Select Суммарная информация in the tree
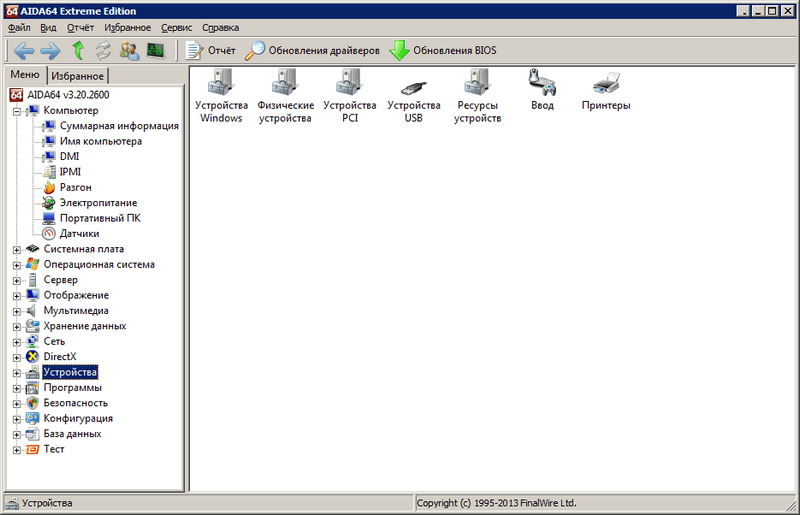Viewport: 800px width, 515px height. tap(118, 126)
